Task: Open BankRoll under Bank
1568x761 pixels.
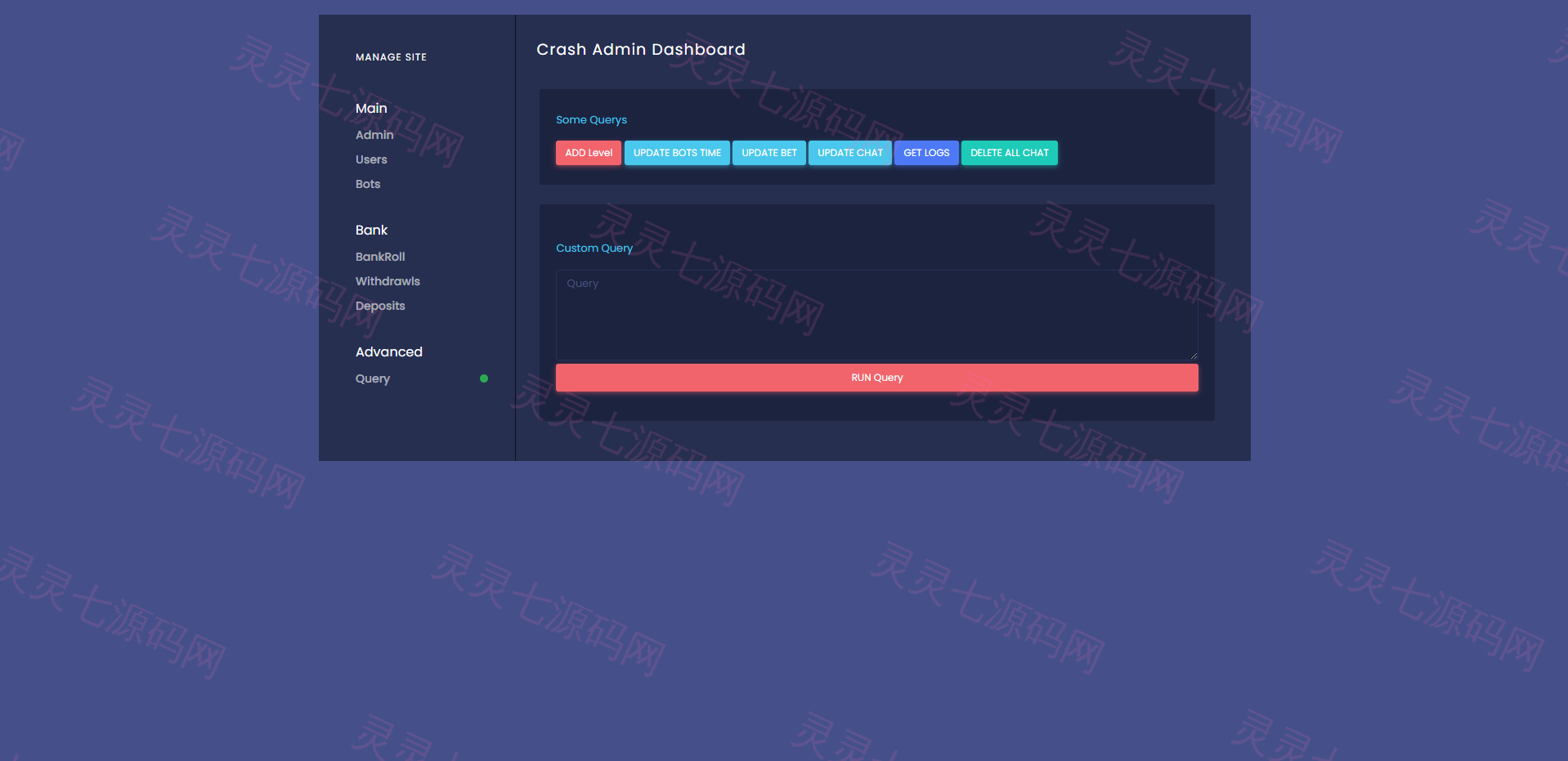Action: click(x=380, y=257)
